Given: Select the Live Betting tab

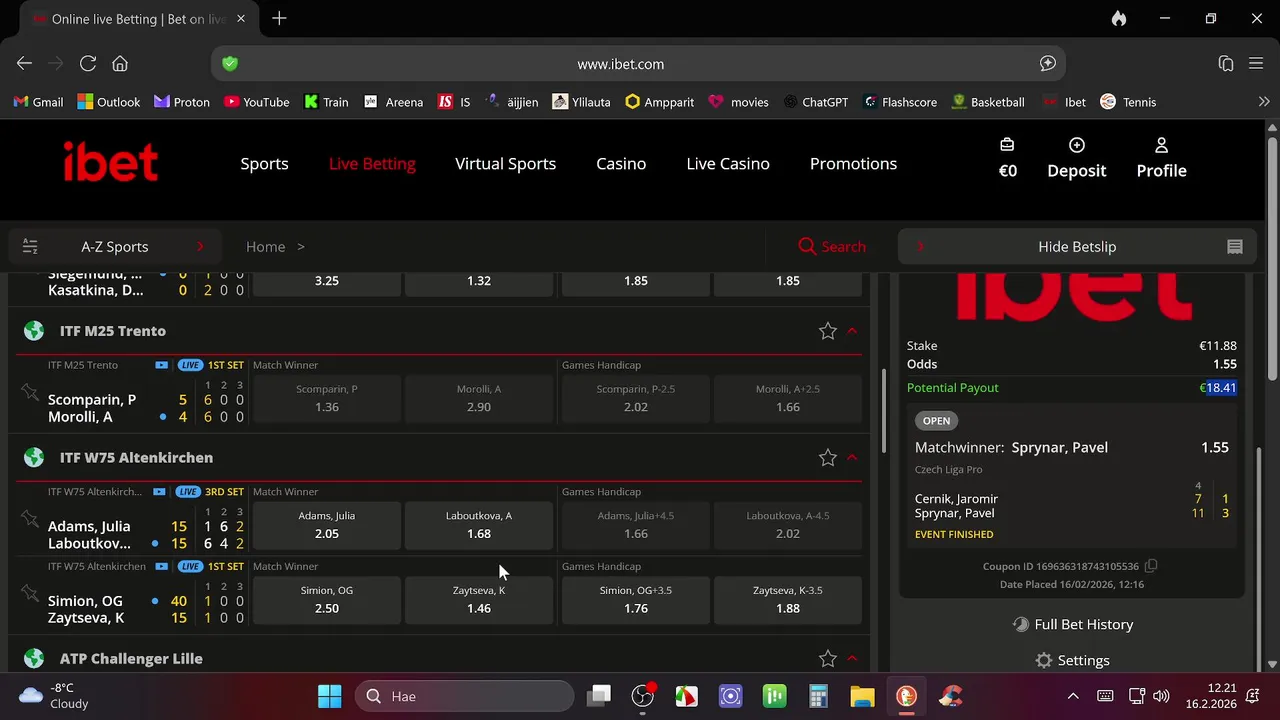Looking at the screenshot, I should [x=372, y=164].
